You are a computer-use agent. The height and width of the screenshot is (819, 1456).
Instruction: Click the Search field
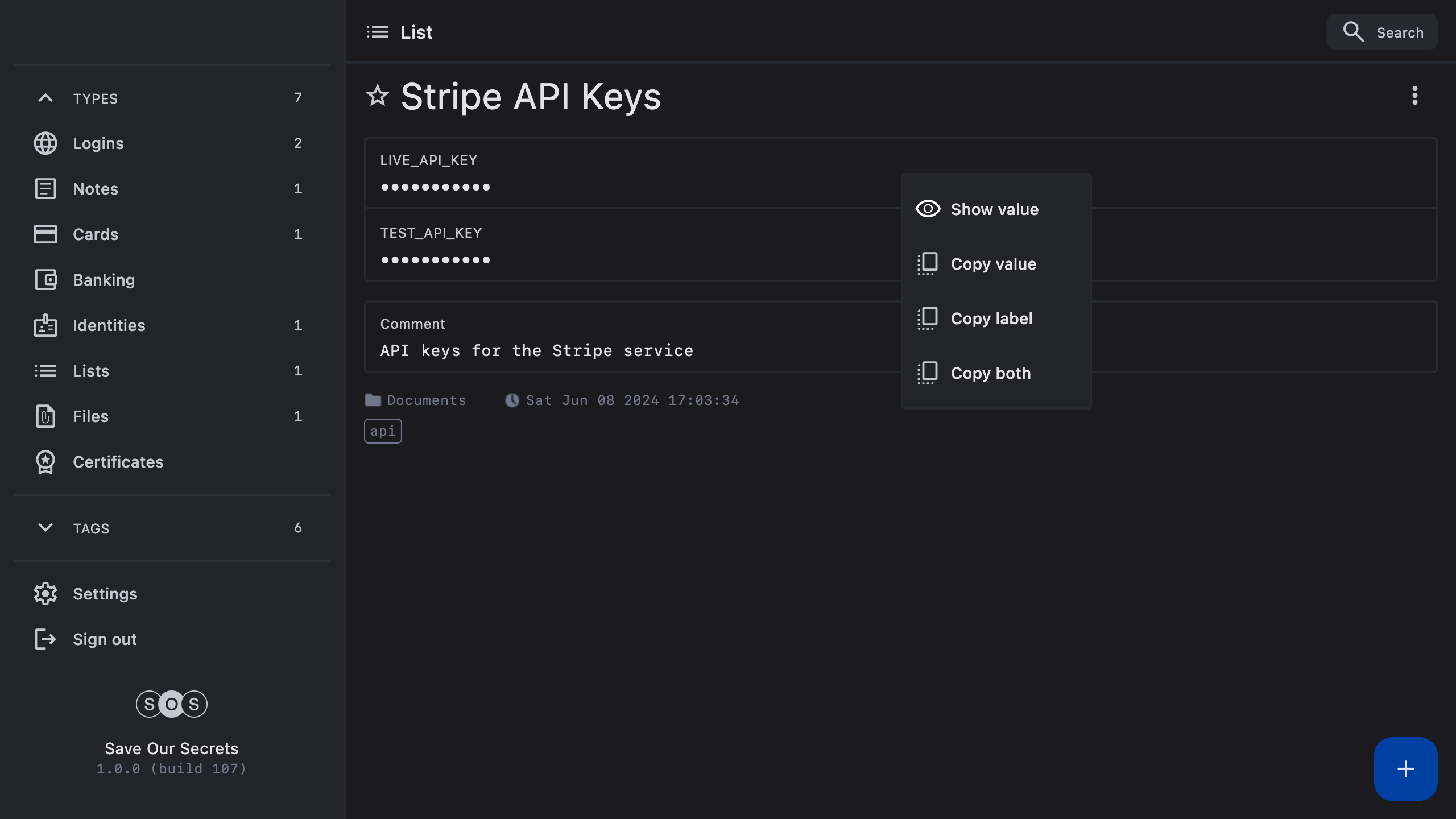click(1382, 32)
